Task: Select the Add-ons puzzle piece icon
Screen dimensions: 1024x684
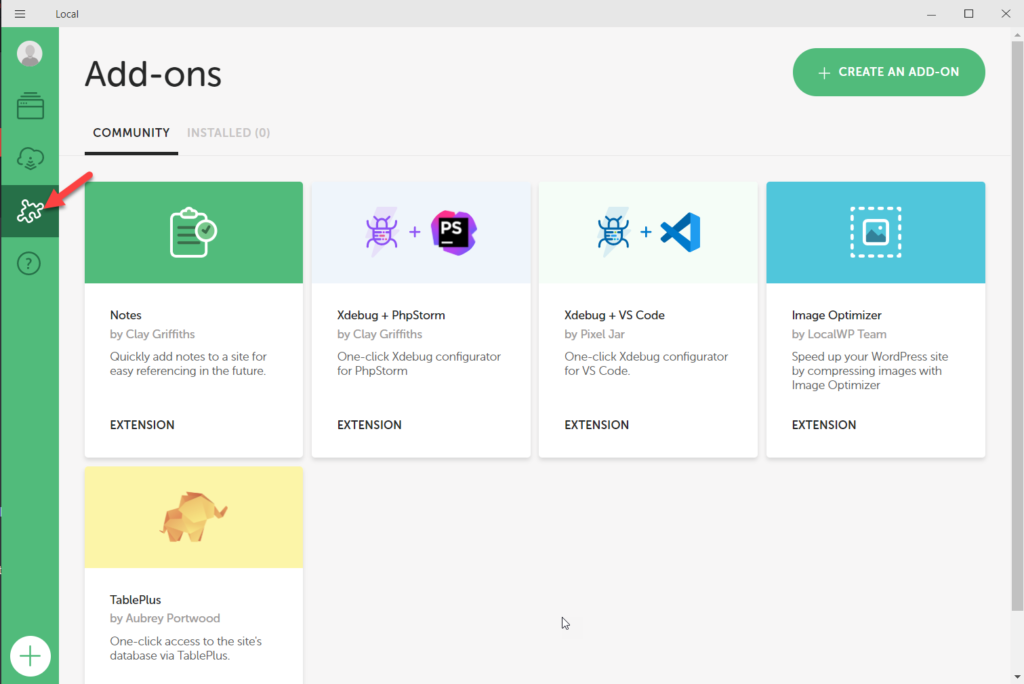Action: tap(30, 211)
